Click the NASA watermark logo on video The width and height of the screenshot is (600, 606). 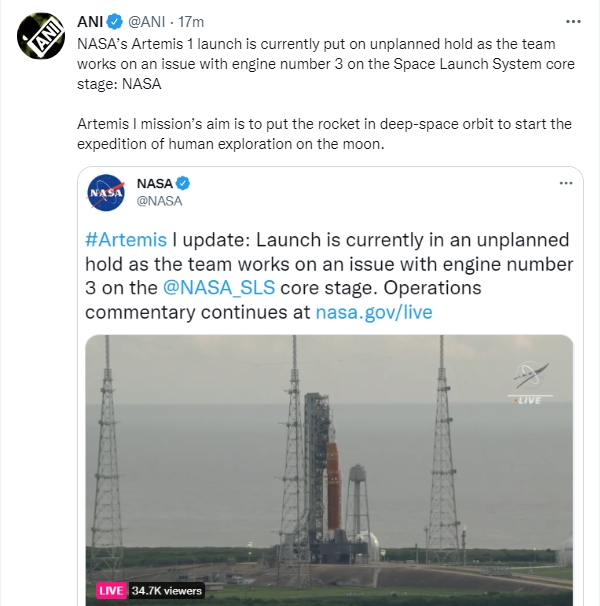[x=531, y=382]
